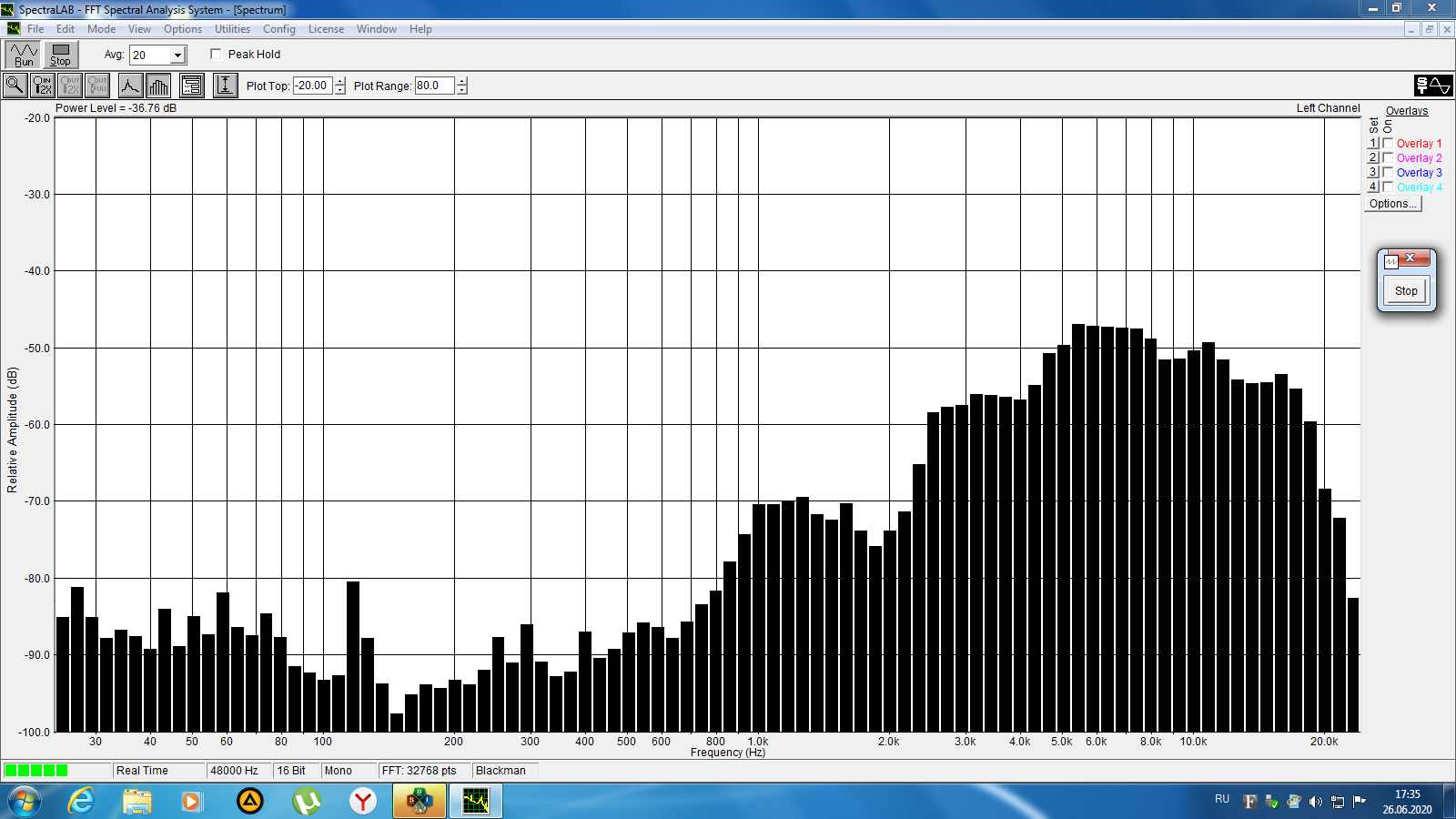Viewport: 1456px width, 819px height.
Task: Click the Zoom Out Full icon
Action: click(x=97, y=86)
